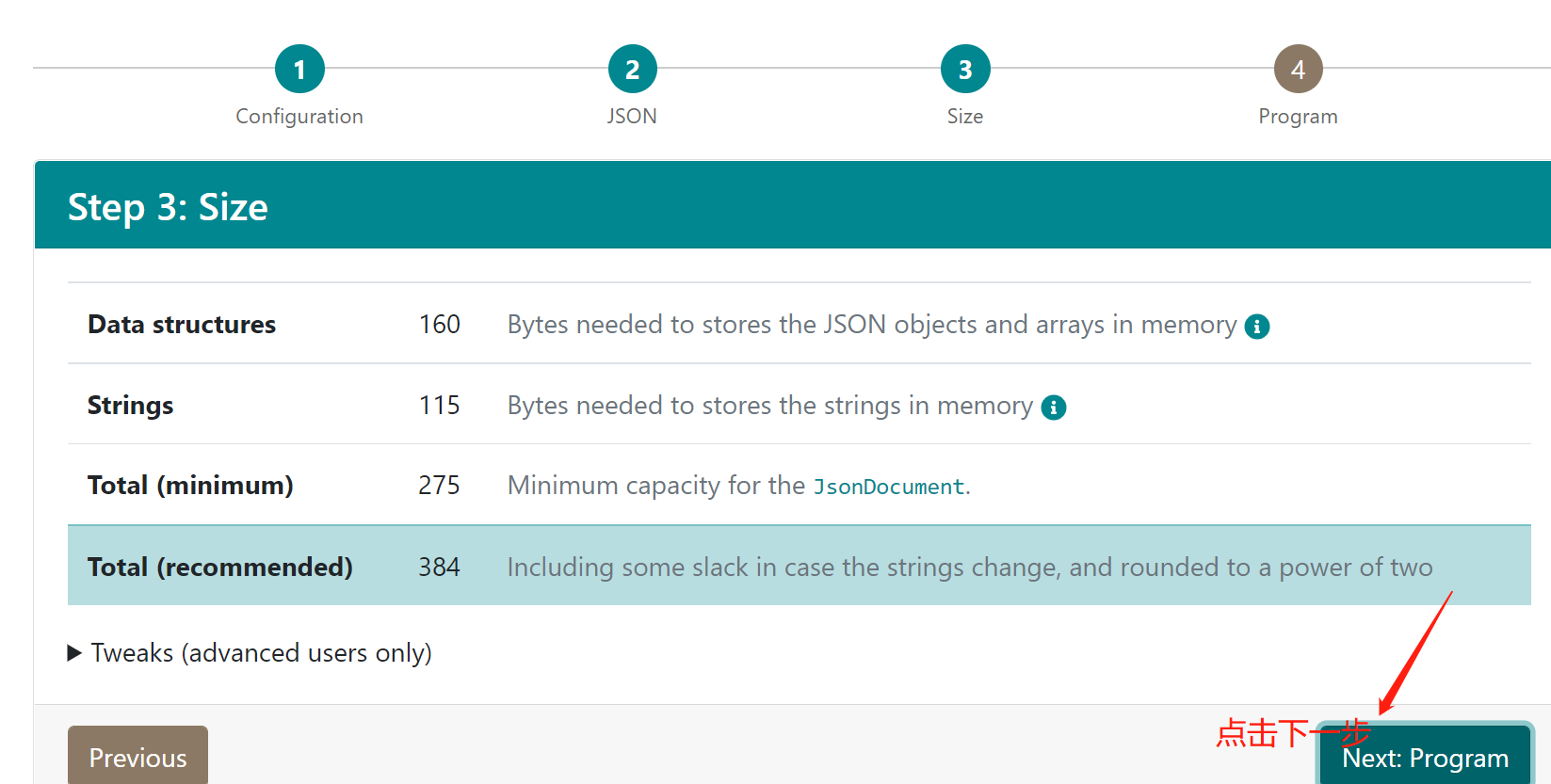This screenshot has height=784, width=1551.
Task: Click the Step 3: Size heading
Action: (x=168, y=207)
